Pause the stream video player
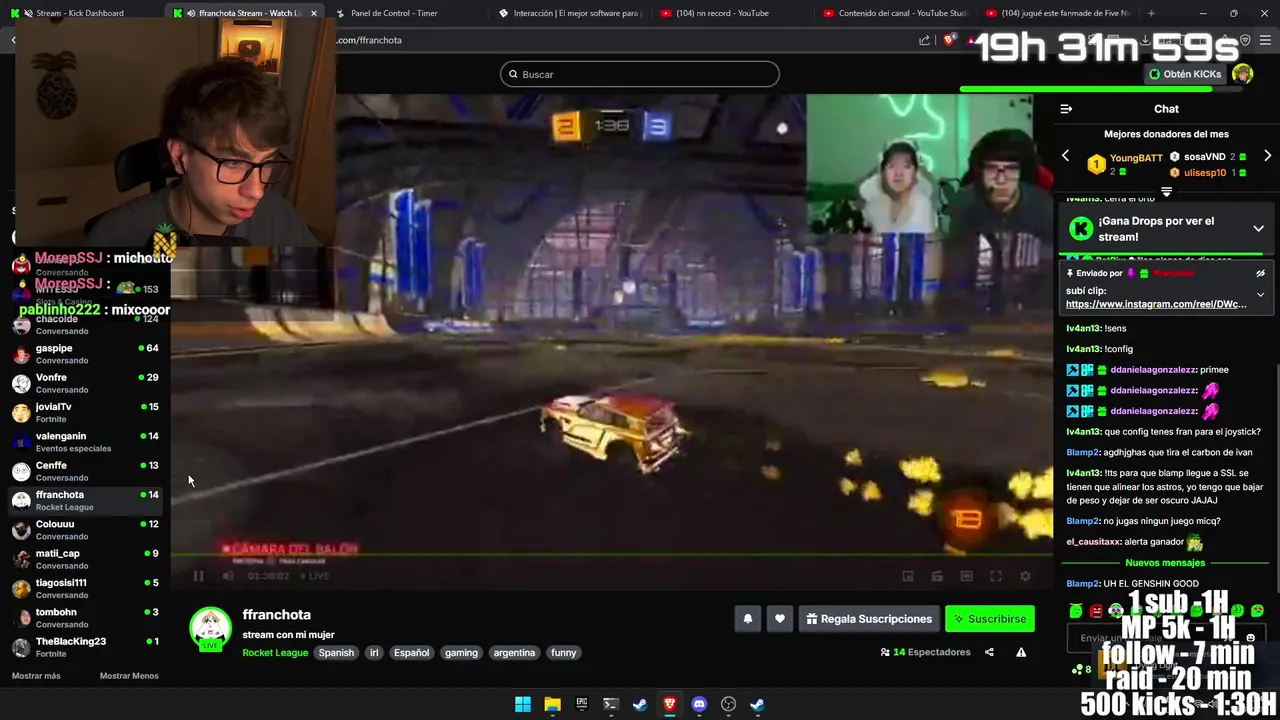Screen dimensions: 1280x720 point(198,576)
